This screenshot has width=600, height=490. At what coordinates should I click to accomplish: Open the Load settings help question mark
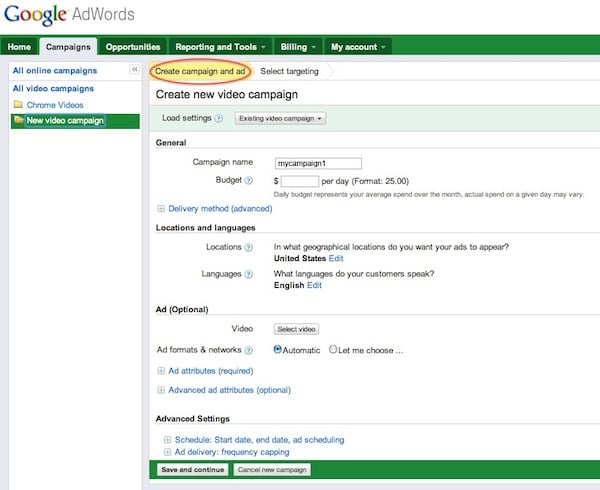pos(218,119)
